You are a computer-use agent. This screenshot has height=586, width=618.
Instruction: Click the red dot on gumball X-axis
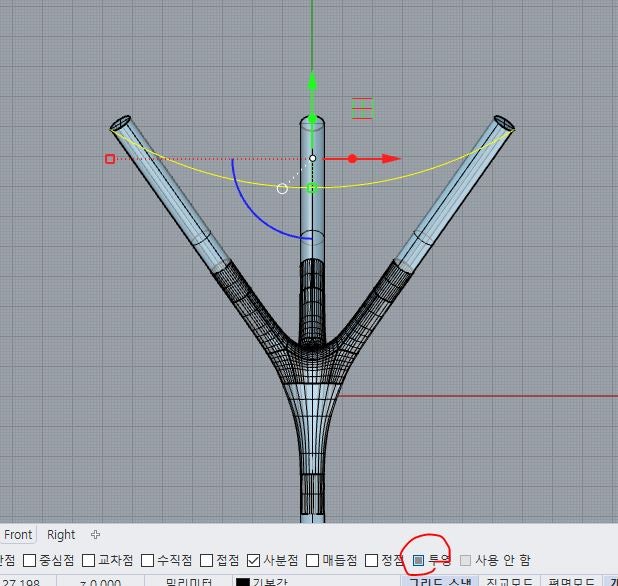click(352, 158)
